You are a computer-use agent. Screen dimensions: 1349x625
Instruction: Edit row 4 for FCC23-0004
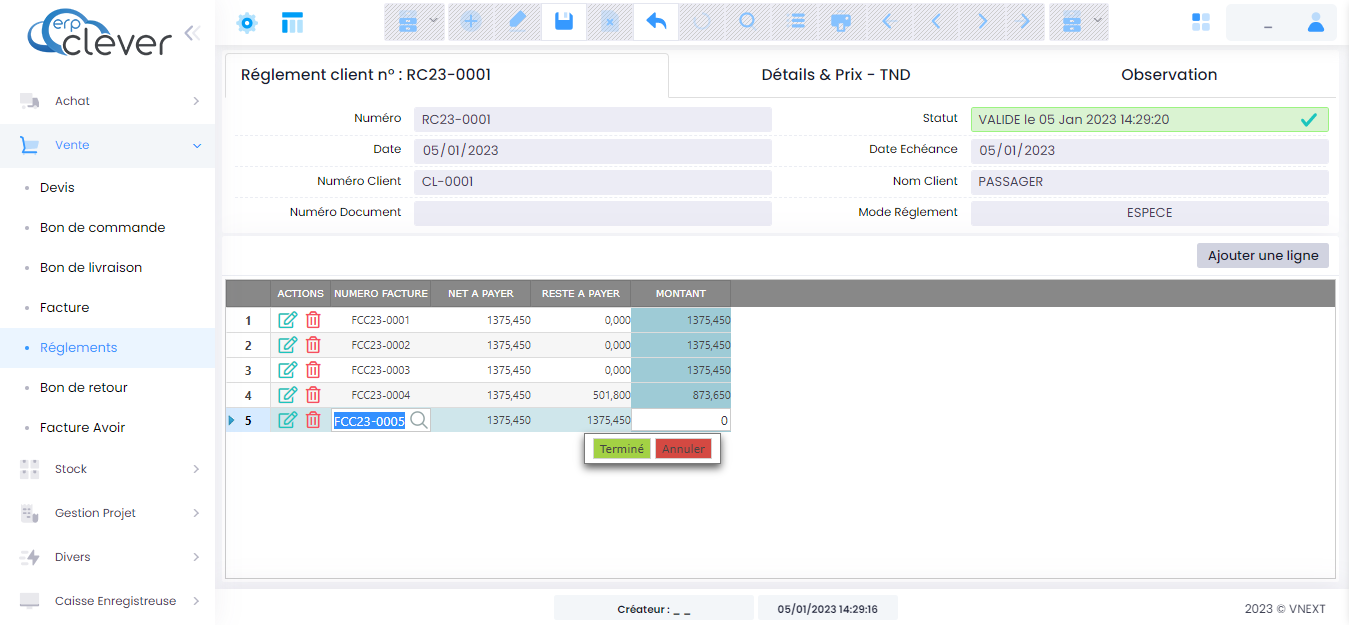[x=287, y=395]
